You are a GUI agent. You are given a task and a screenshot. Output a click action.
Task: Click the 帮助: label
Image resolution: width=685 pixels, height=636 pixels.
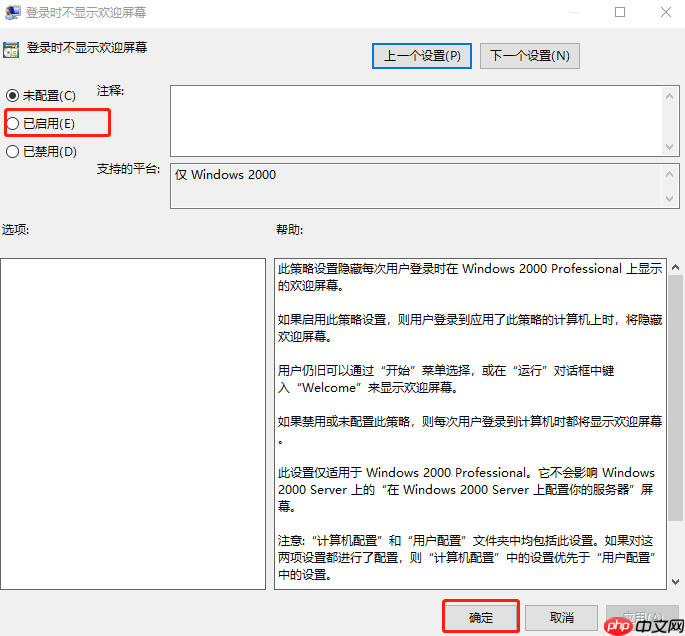tap(290, 229)
